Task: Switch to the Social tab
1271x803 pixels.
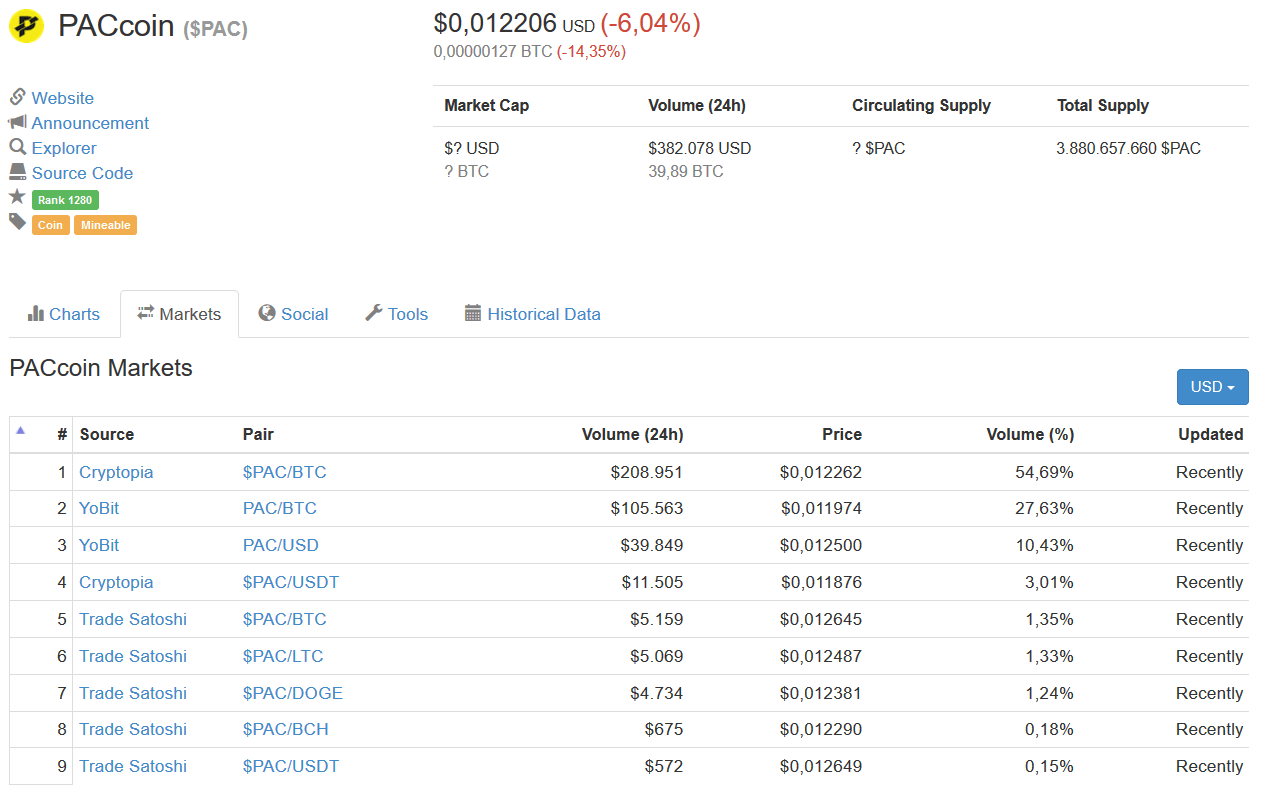Action: (293, 314)
